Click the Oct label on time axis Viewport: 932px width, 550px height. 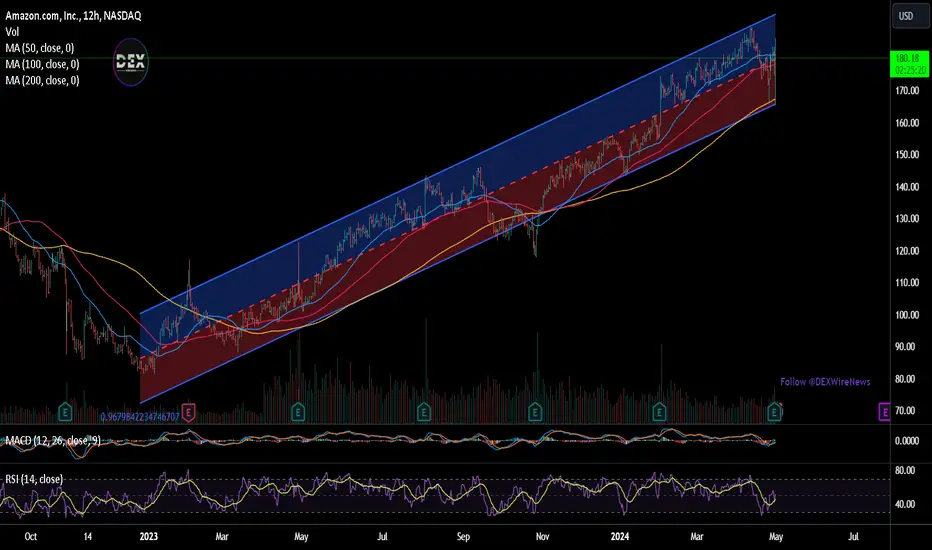(x=30, y=536)
